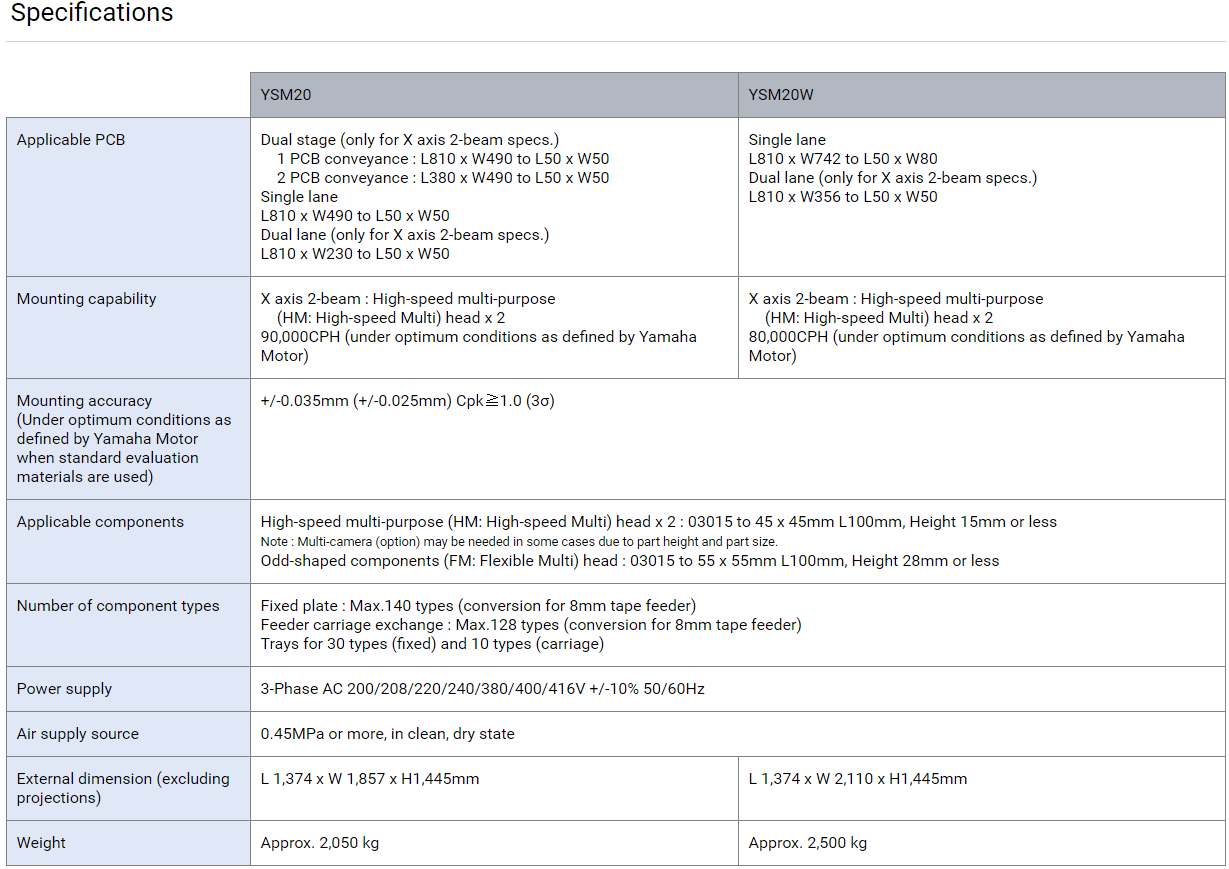The height and width of the screenshot is (869, 1229).
Task: Click the 3-Phase AC power supply value
Action: [x=483, y=689]
